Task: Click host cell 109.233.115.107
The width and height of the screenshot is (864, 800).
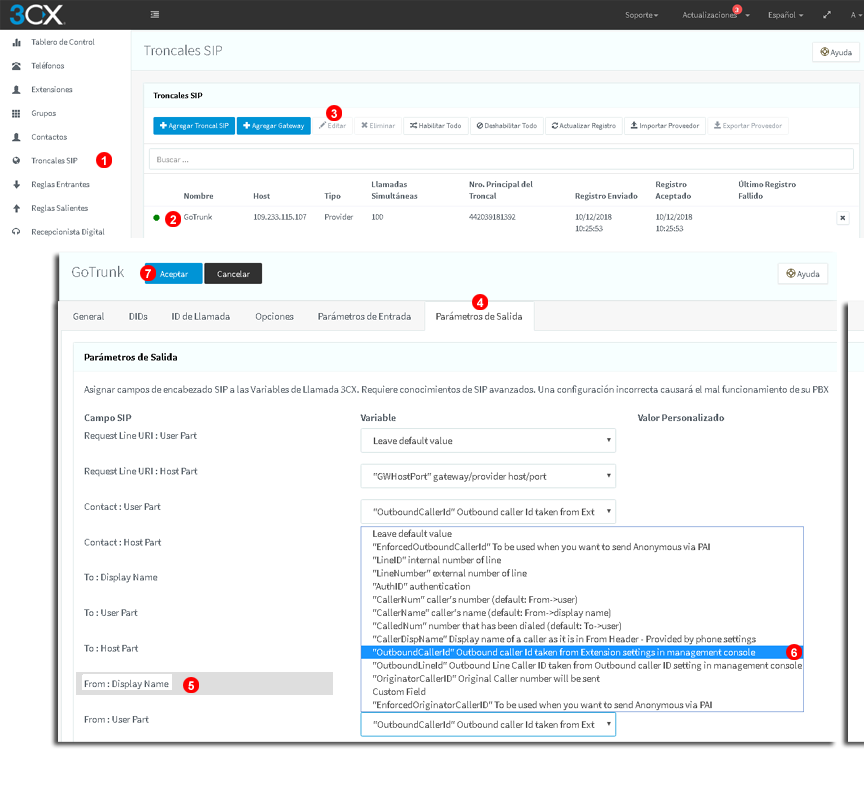Action: (x=280, y=217)
